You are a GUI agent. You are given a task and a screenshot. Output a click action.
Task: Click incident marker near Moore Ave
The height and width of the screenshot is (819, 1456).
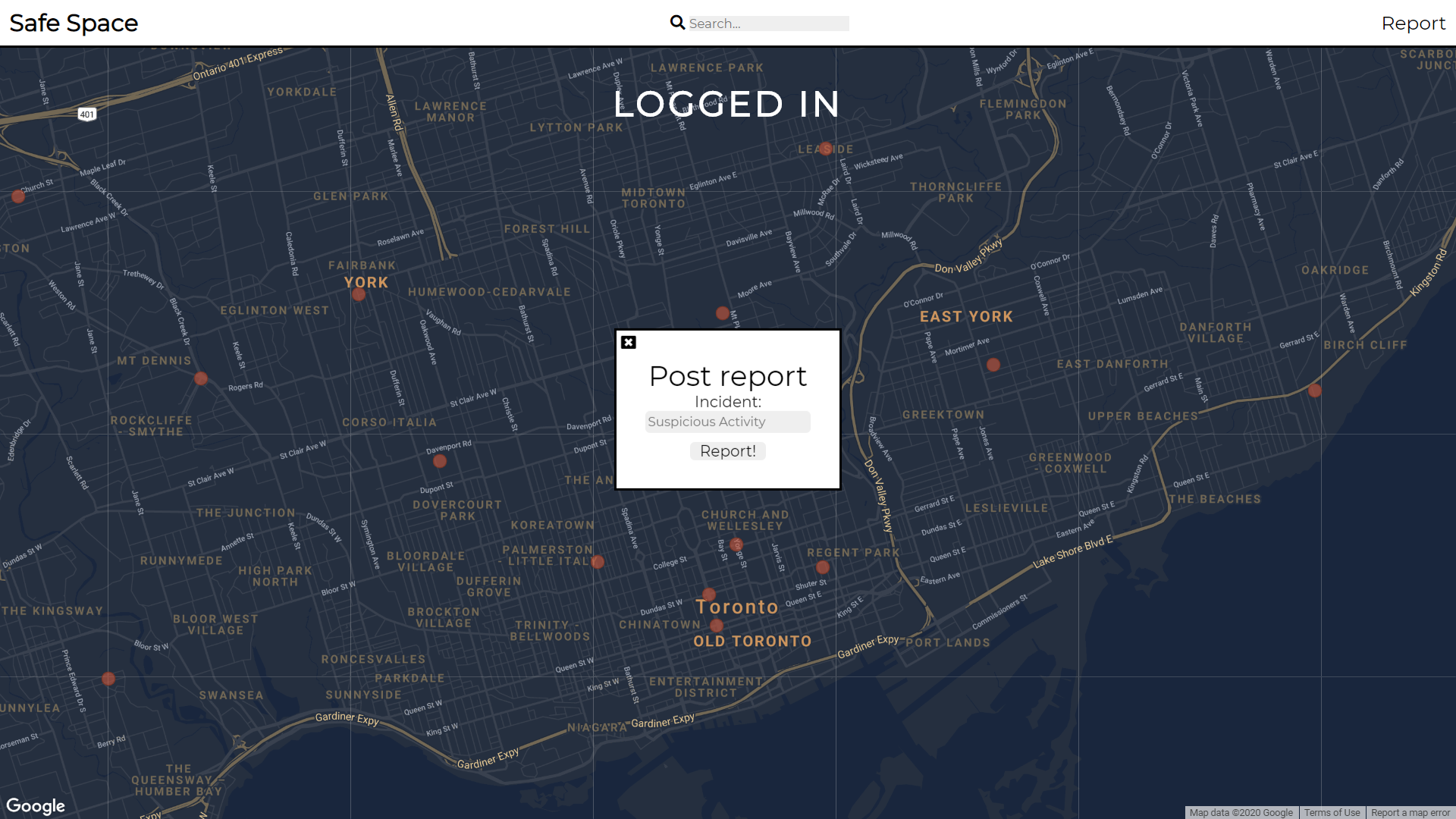(723, 313)
